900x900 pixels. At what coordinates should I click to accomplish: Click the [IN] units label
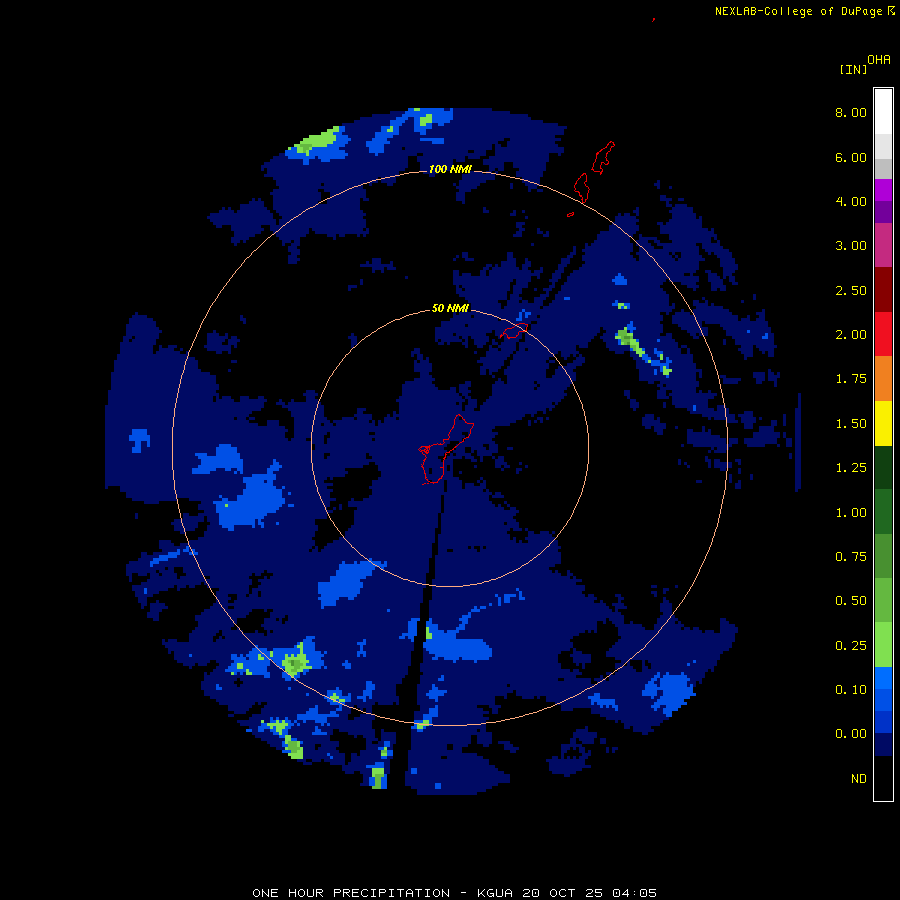(x=853, y=69)
